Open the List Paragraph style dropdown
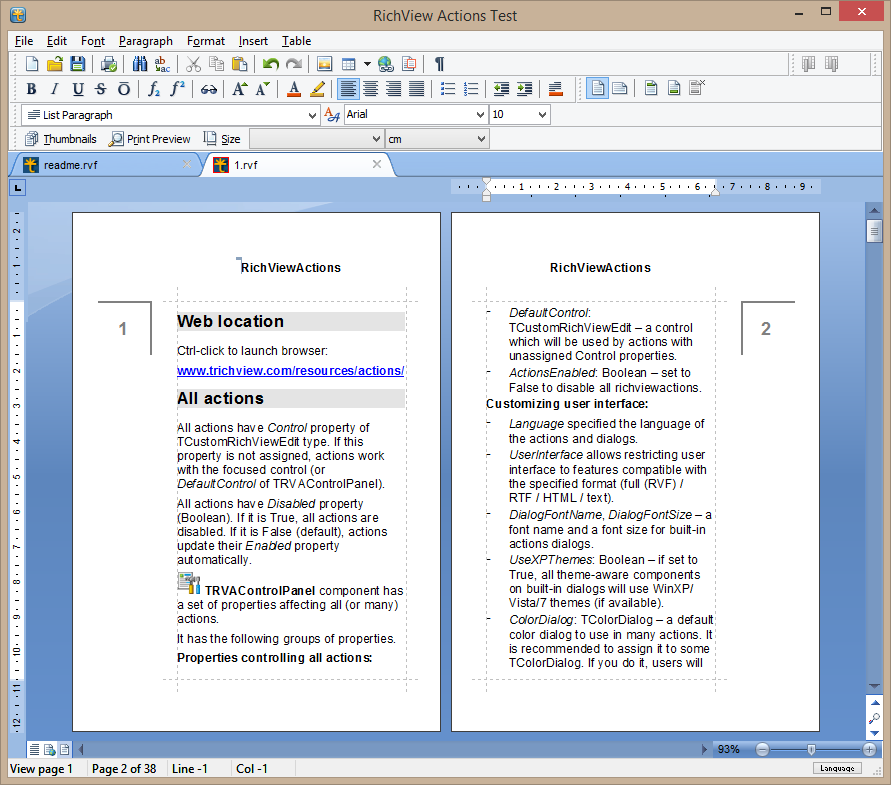Image resolution: width=891 pixels, height=785 pixels. point(312,115)
